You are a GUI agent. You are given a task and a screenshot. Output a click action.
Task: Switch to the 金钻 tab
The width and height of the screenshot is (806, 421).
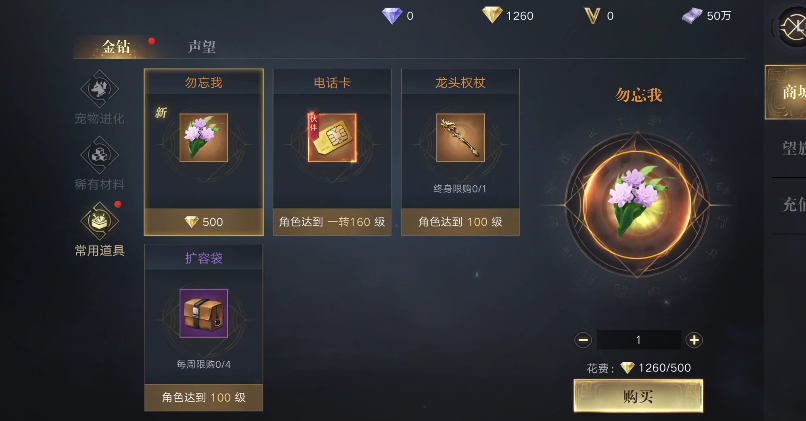click(x=116, y=47)
